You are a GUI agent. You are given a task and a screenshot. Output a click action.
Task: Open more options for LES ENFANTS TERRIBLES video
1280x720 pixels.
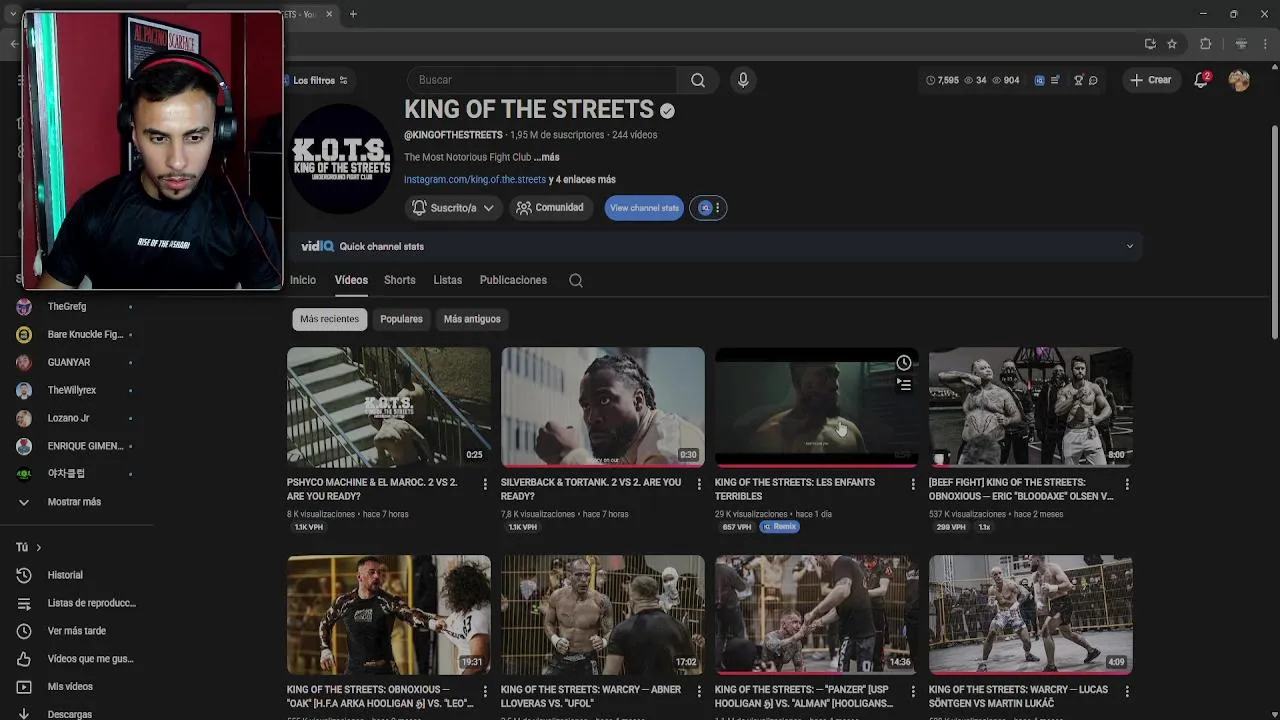[x=913, y=484]
